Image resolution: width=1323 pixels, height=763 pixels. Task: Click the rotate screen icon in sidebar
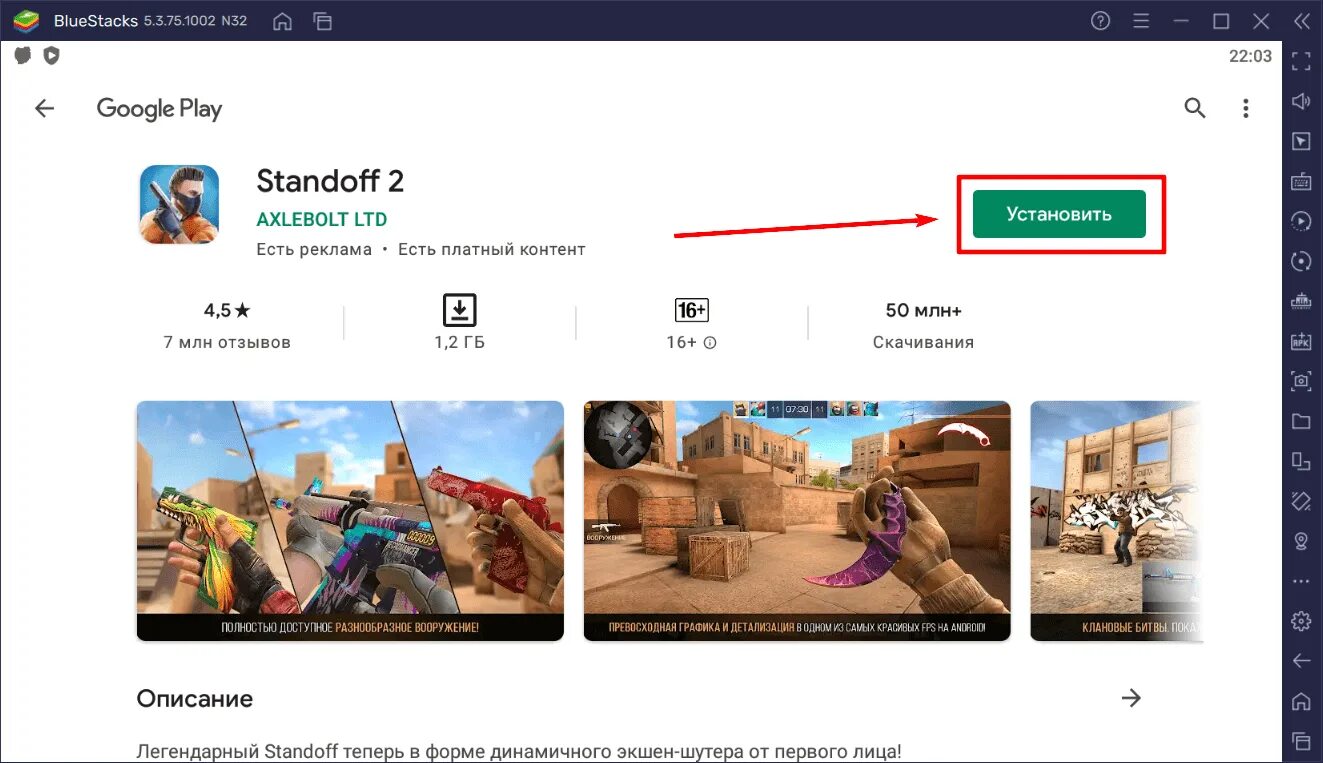(1301, 501)
